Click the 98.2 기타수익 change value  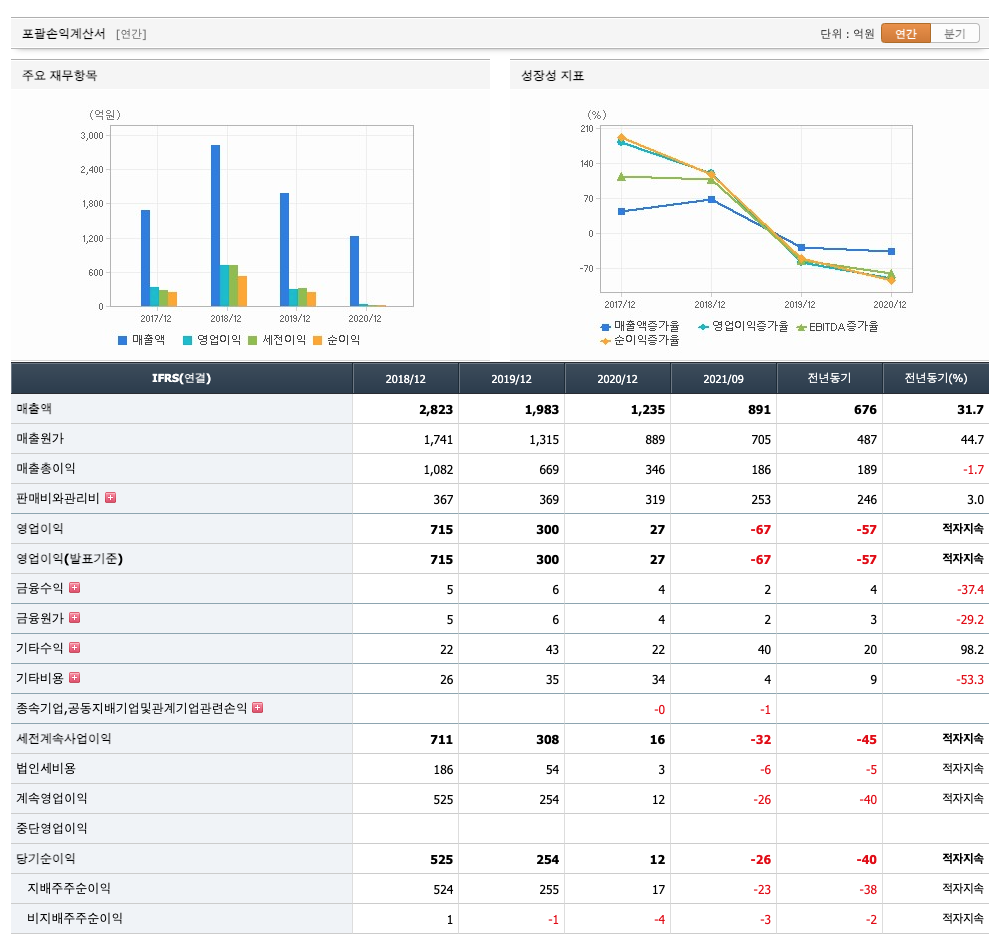972,650
